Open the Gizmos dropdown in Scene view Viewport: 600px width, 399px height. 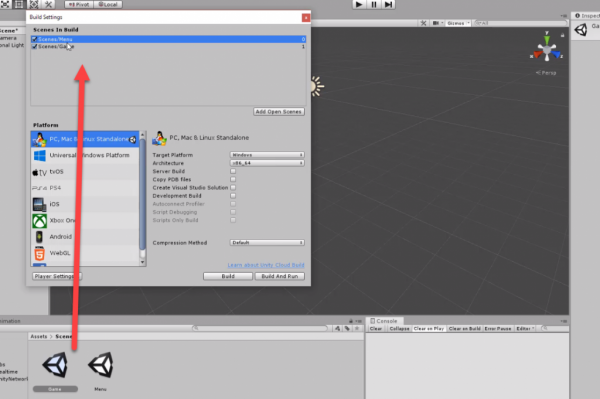[x=458, y=23]
